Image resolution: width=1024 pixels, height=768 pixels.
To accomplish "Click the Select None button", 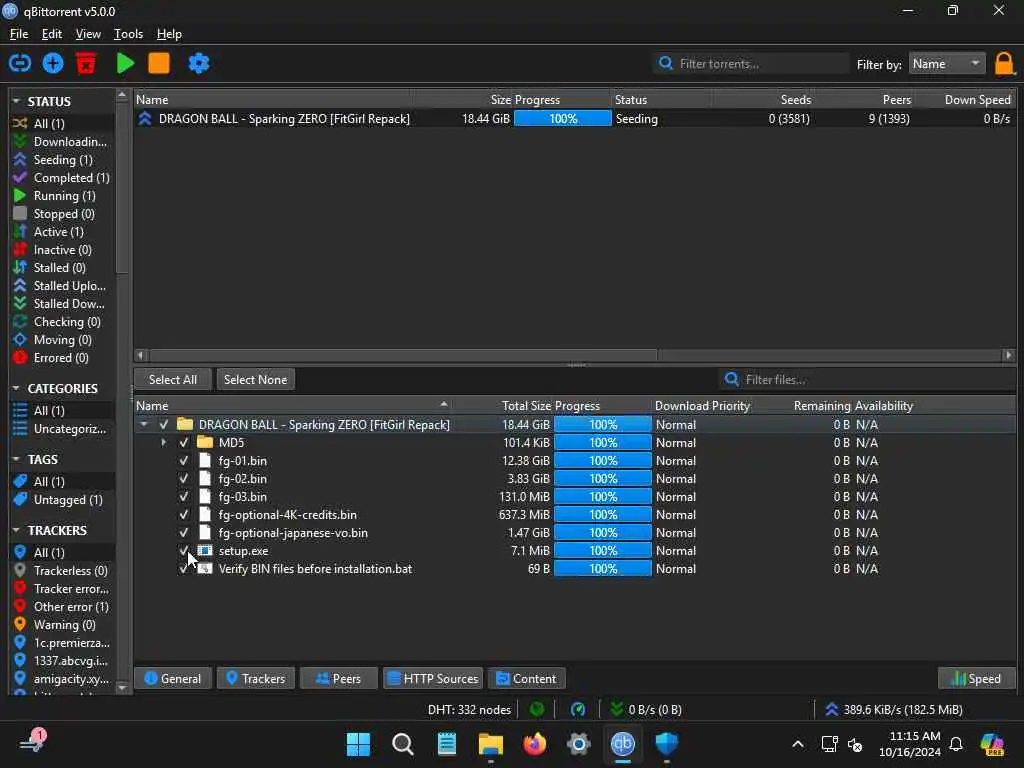I will tap(255, 379).
